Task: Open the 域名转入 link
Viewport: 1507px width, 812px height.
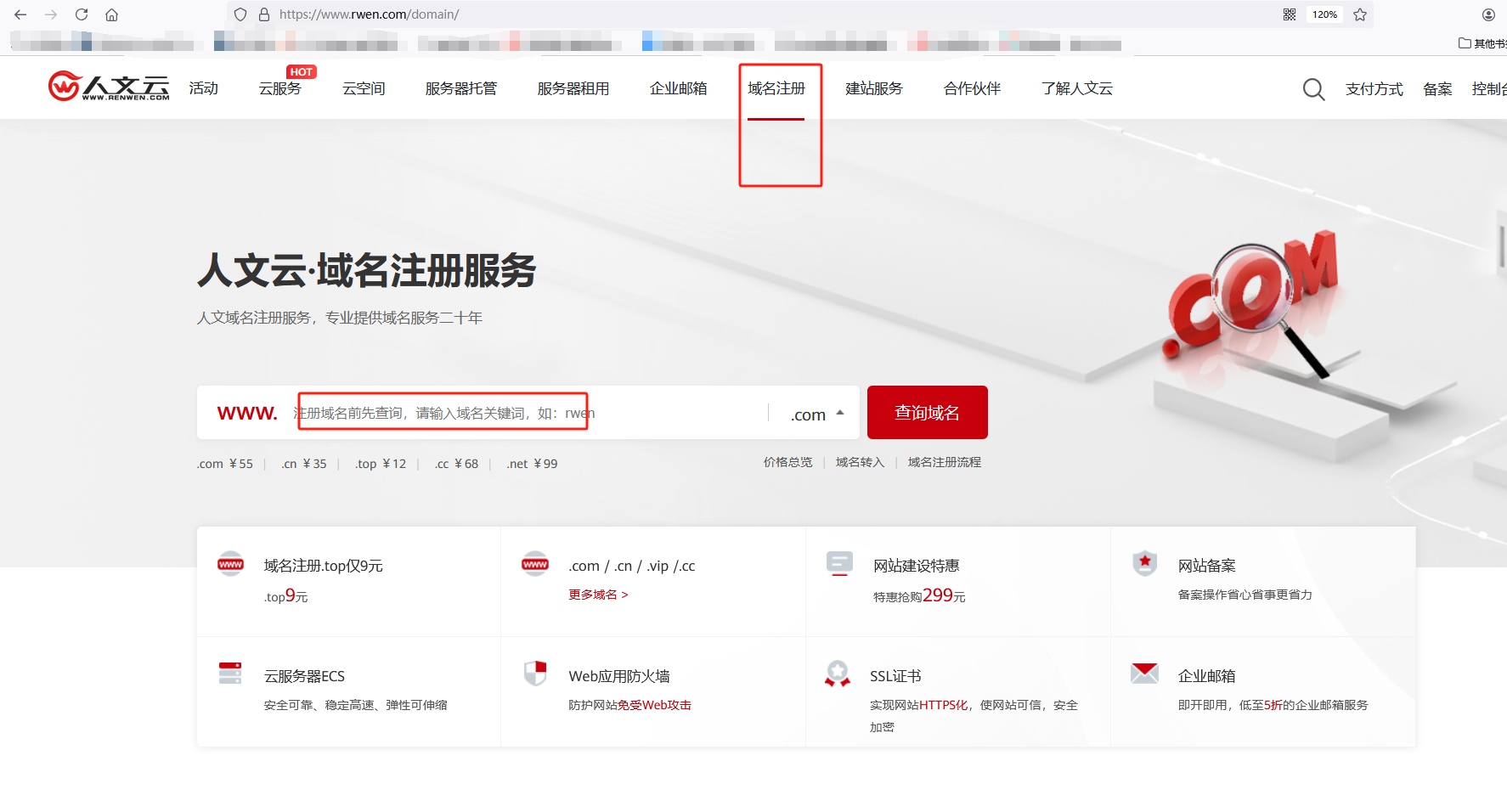Action: (x=860, y=462)
